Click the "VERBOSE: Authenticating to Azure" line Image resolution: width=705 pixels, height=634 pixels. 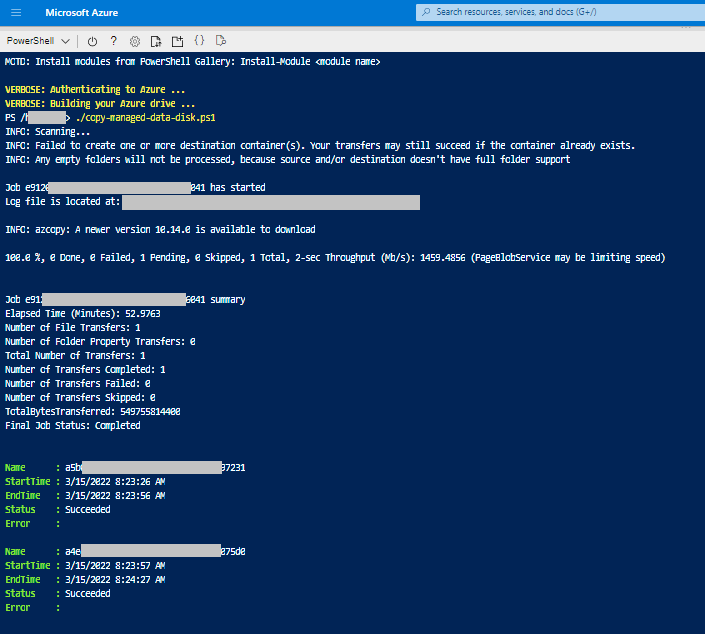coord(95,89)
